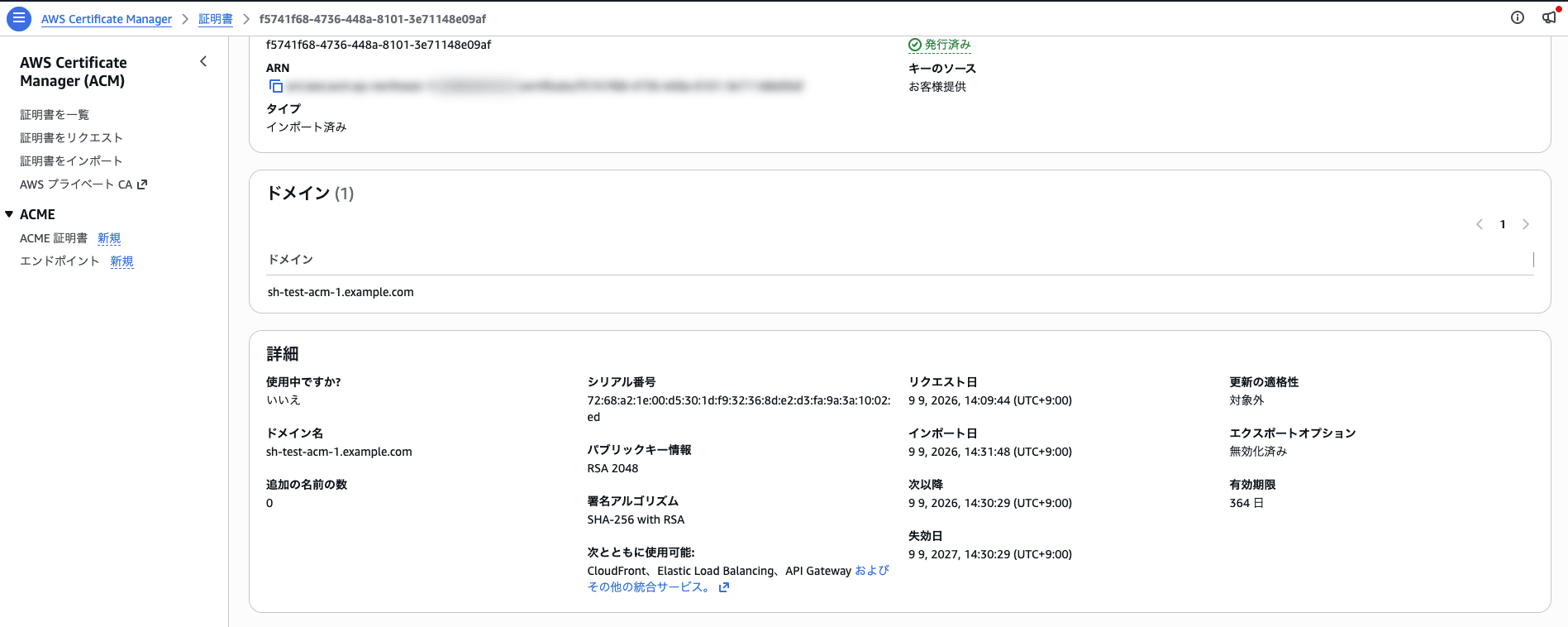Image resolution: width=1568 pixels, height=627 pixels.
Task: Select sh-test-acm-1.example.com in the domain table
Action: [x=341, y=292]
